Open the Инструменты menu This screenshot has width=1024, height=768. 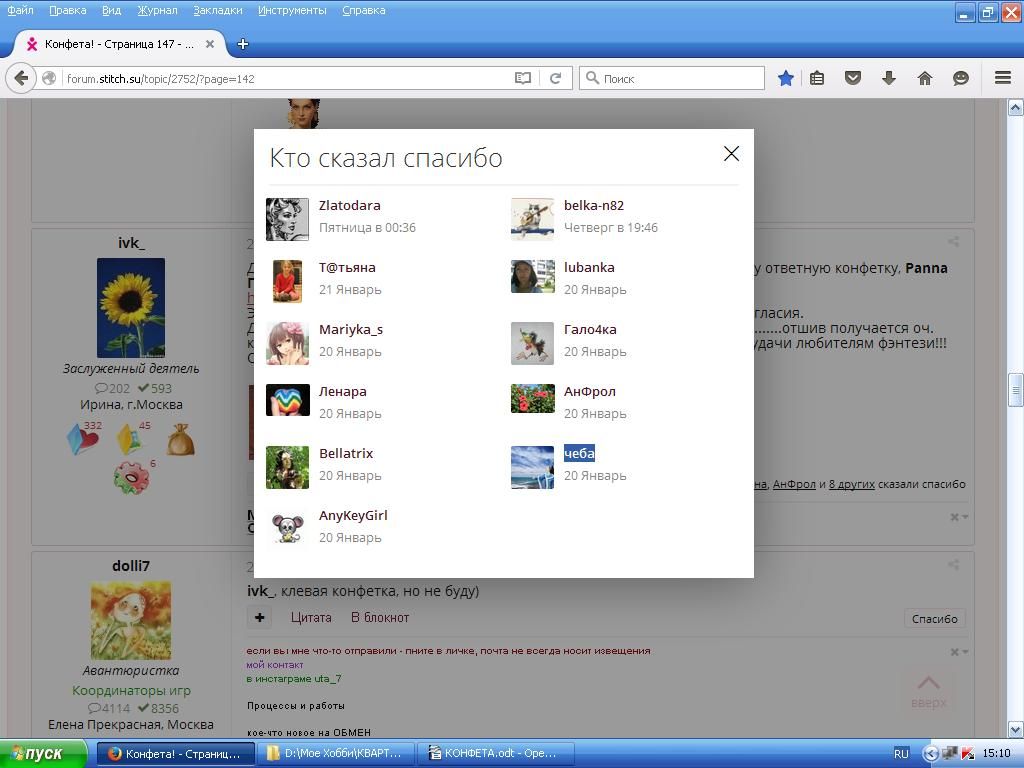[x=291, y=10]
